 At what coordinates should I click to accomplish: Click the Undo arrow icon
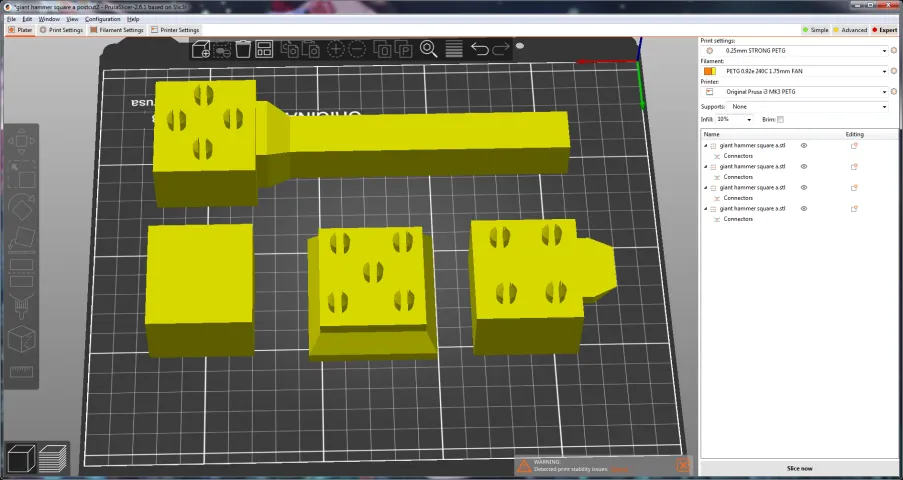(480, 49)
